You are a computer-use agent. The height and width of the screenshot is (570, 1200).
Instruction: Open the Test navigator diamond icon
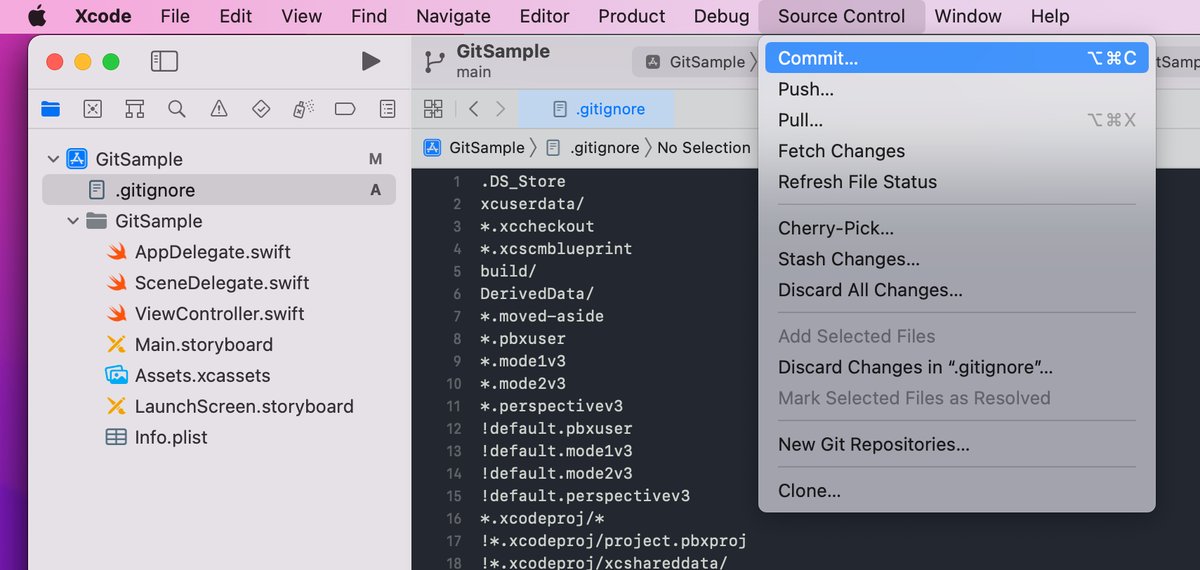pos(261,109)
